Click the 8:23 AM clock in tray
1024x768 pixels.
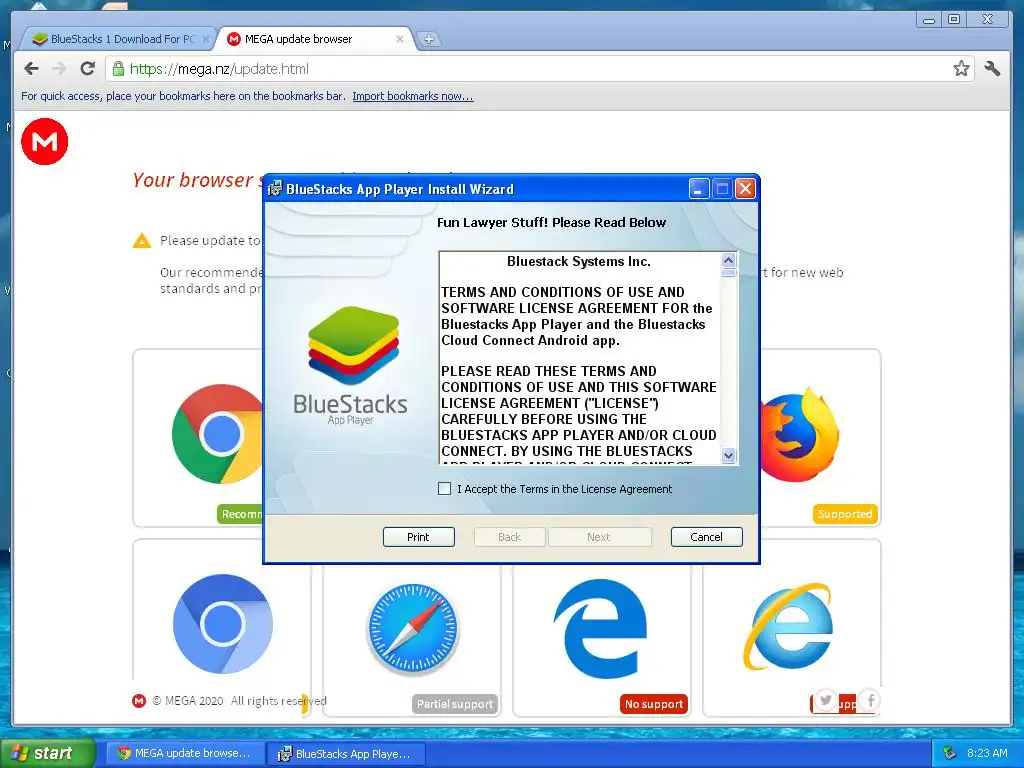[987, 753]
